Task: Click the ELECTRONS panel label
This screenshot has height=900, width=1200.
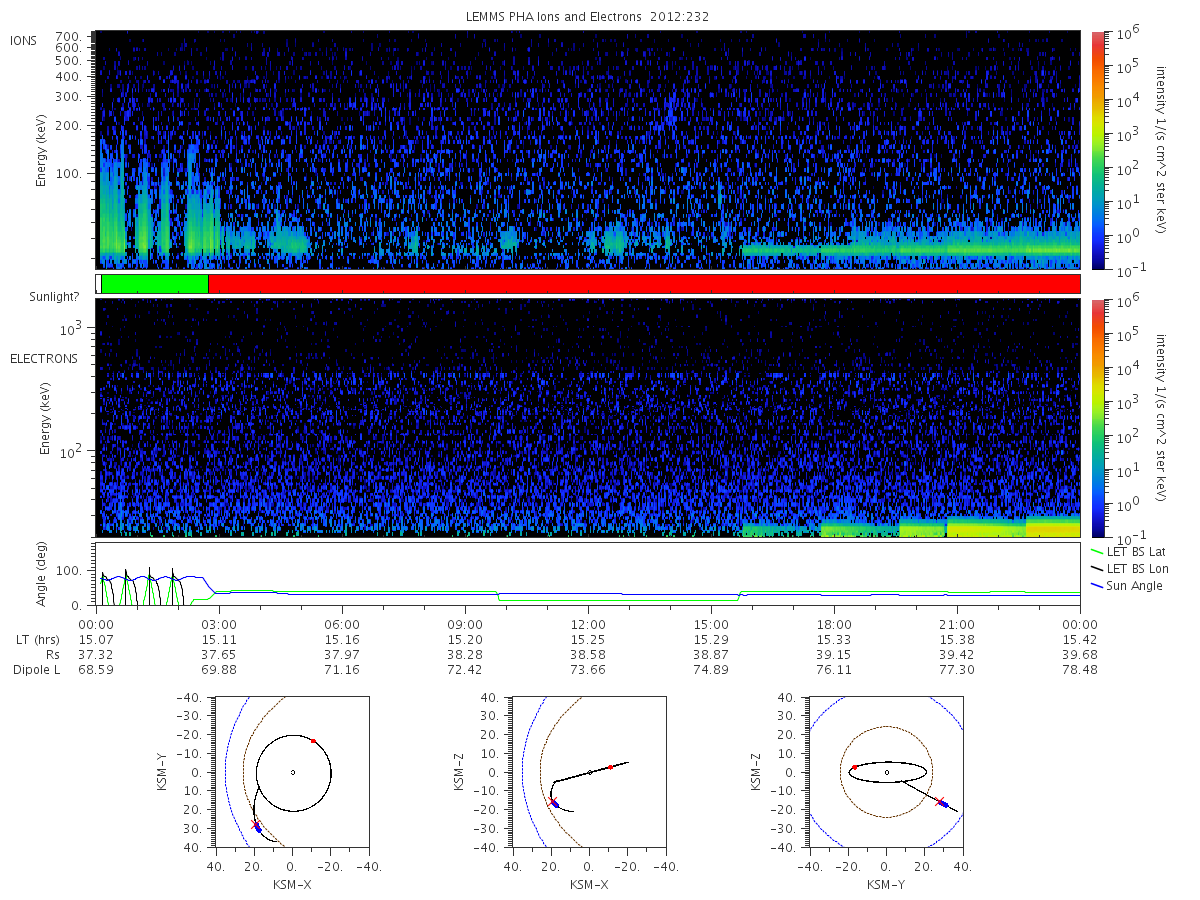Action: pos(43,358)
